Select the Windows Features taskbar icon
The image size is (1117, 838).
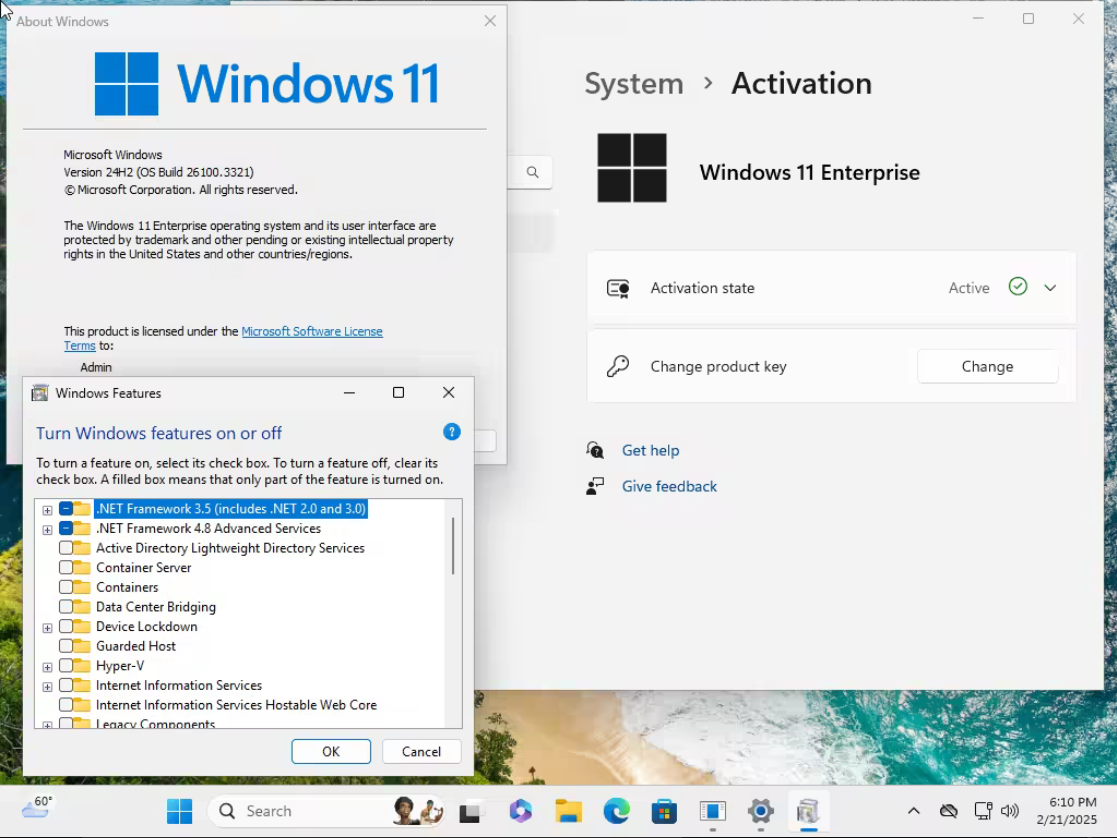pos(808,811)
